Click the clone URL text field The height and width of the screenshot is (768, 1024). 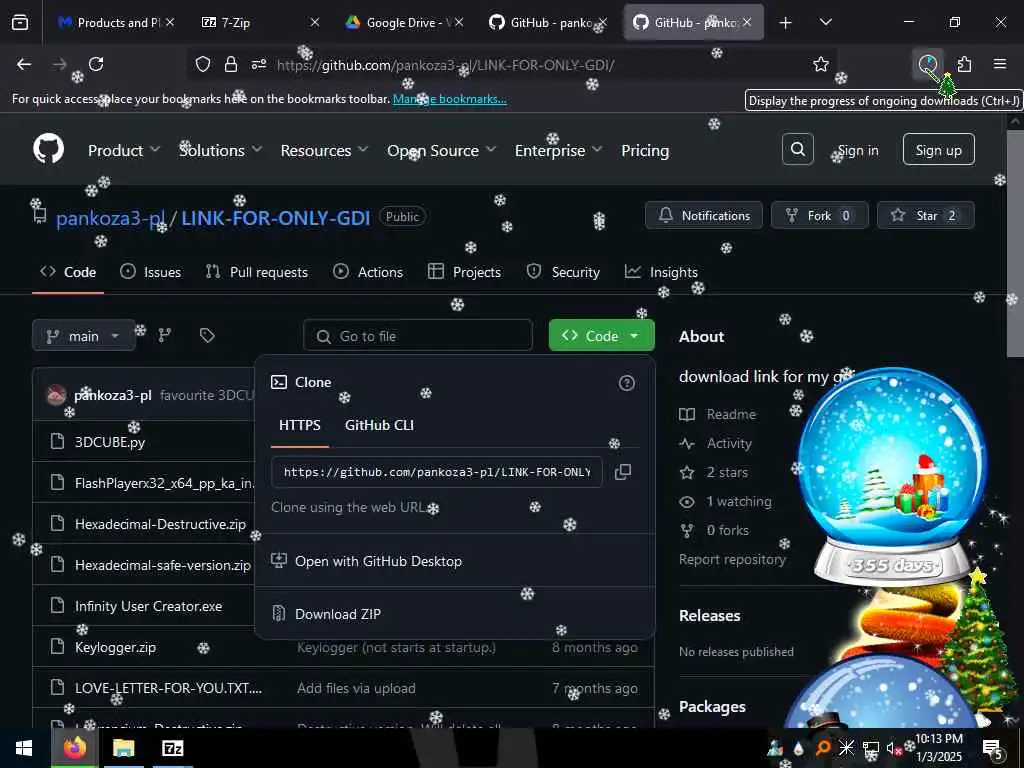(437, 472)
